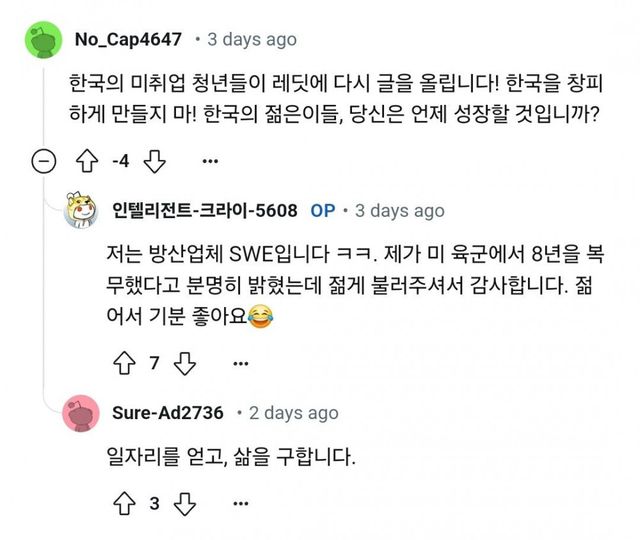The height and width of the screenshot is (540, 640).
Task: Click No_Cap4647's "3 days ago" timestamp
Action: tap(251, 40)
